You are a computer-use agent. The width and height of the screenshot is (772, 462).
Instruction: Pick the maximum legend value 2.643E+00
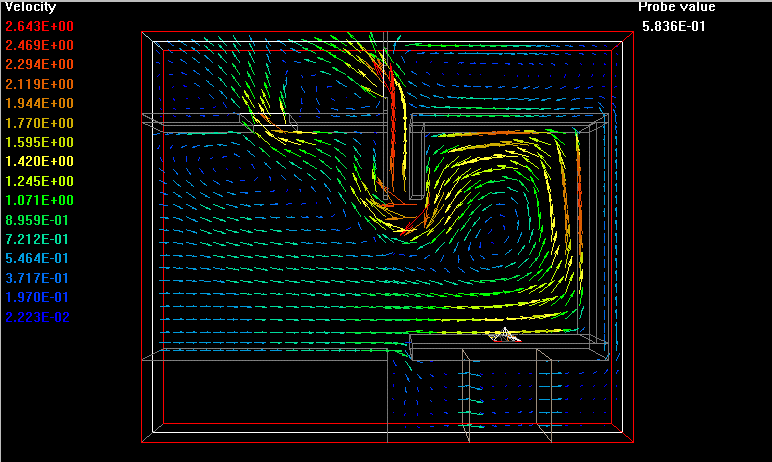coord(39,26)
